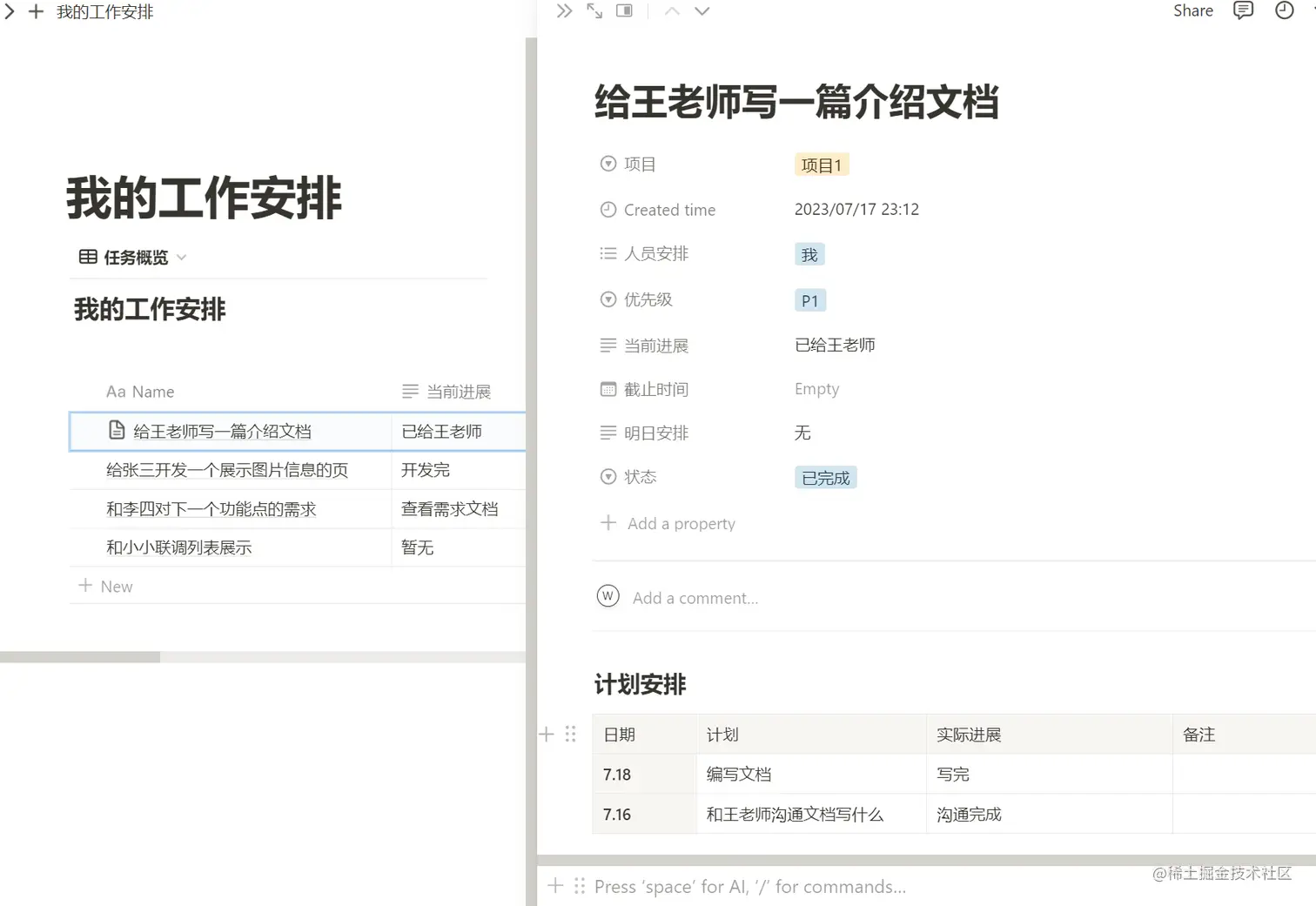Click the 沟通完成 cell
Image resolution: width=1316 pixels, height=906 pixels.
1050,815
